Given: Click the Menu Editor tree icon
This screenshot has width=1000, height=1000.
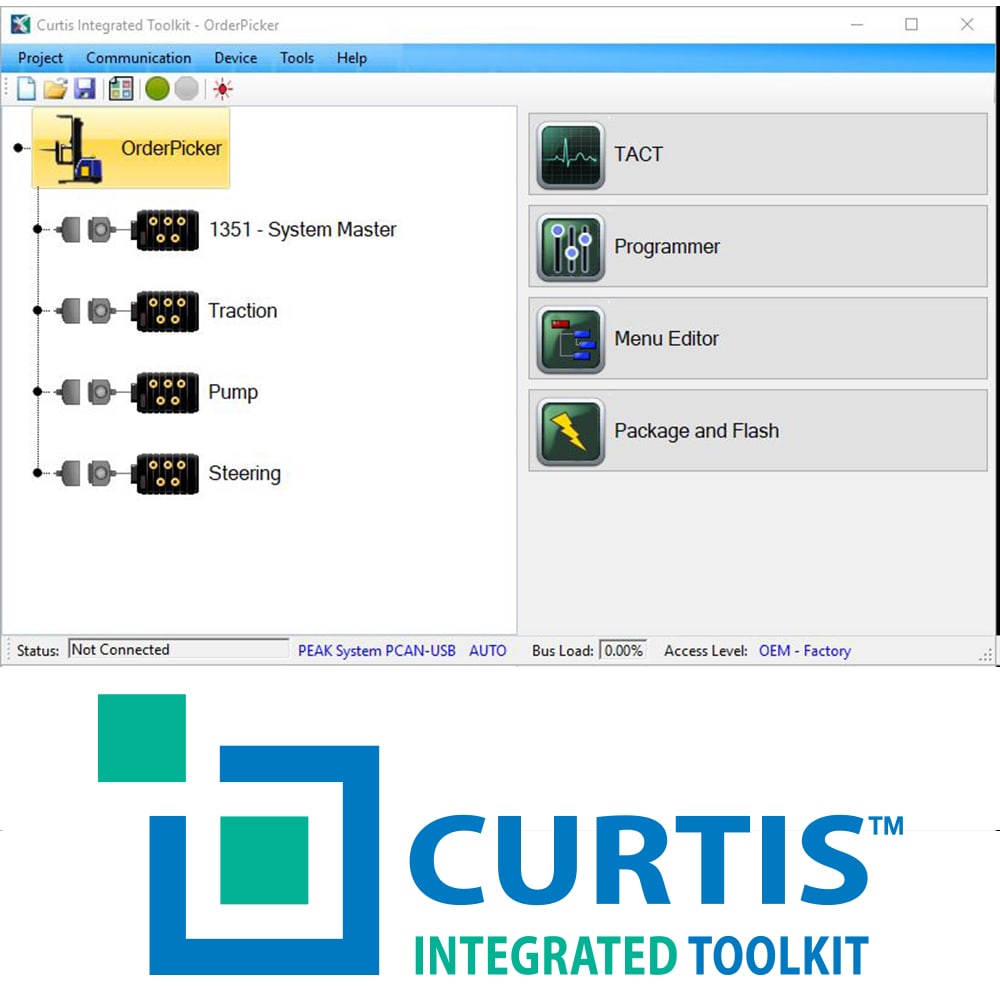Looking at the screenshot, I should pyautogui.click(x=571, y=339).
